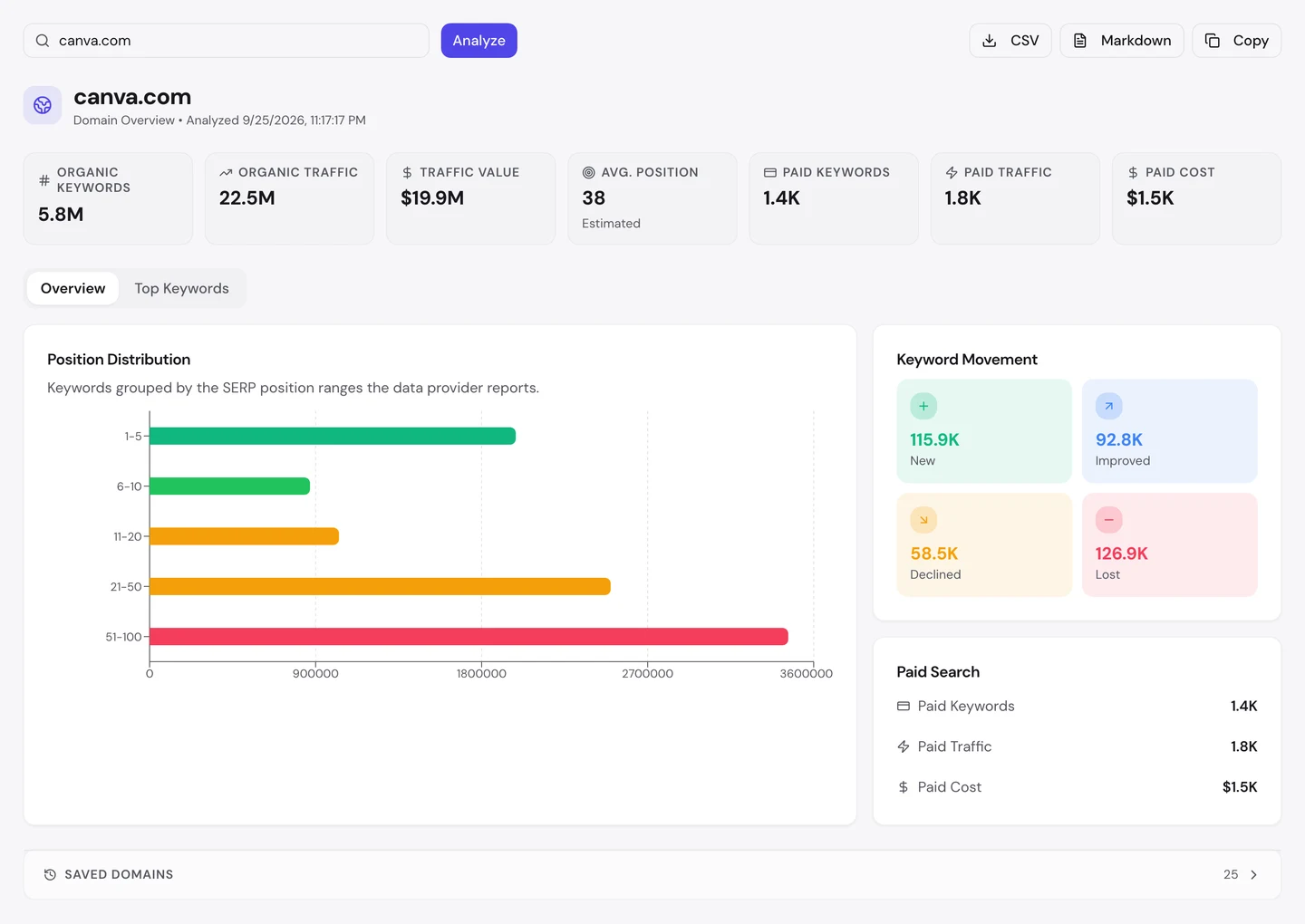Click the 5.8M Organic Keywords value
This screenshot has height=924, width=1305.
click(61, 215)
